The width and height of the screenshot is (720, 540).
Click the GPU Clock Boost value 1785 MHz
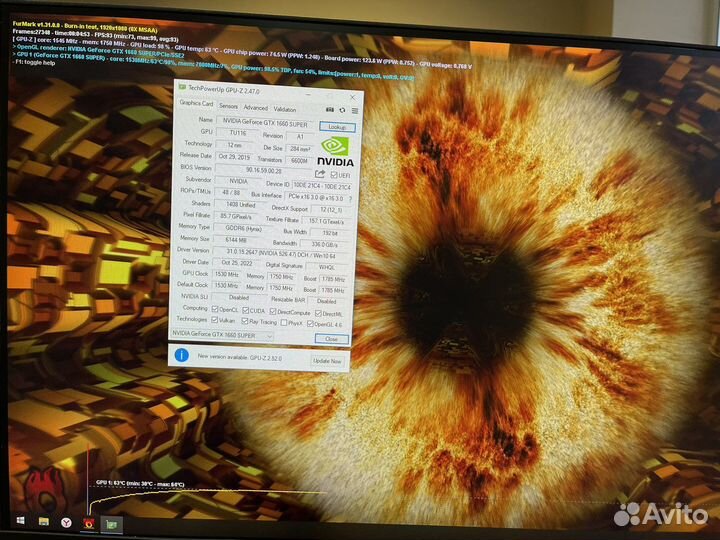tap(333, 279)
